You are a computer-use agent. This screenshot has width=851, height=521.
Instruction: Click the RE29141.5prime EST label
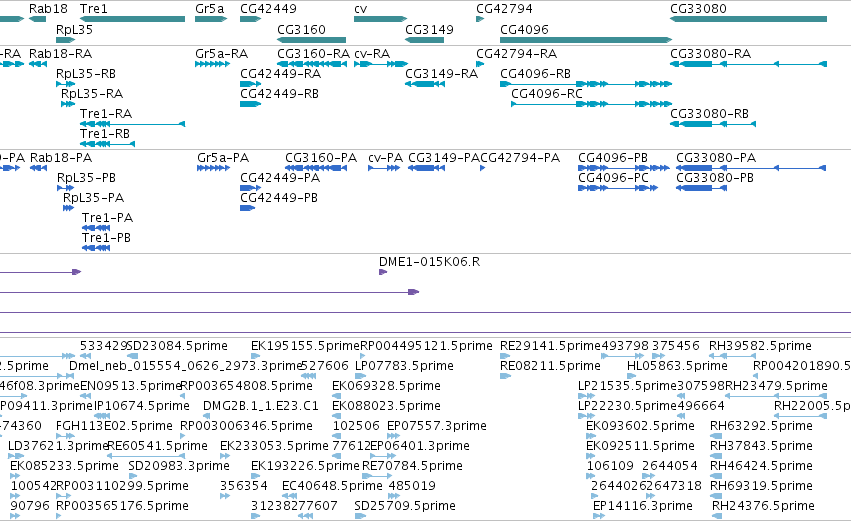tap(551, 346)
